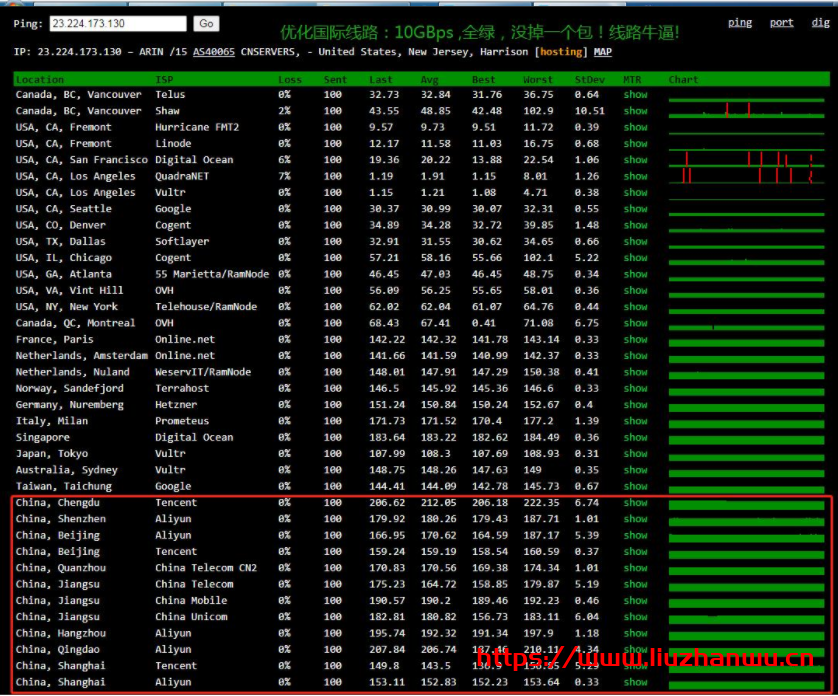This screenshot has height=696, width=838.
Task: Show MTR for France, Paris row
Action: [x=635, y=340]
